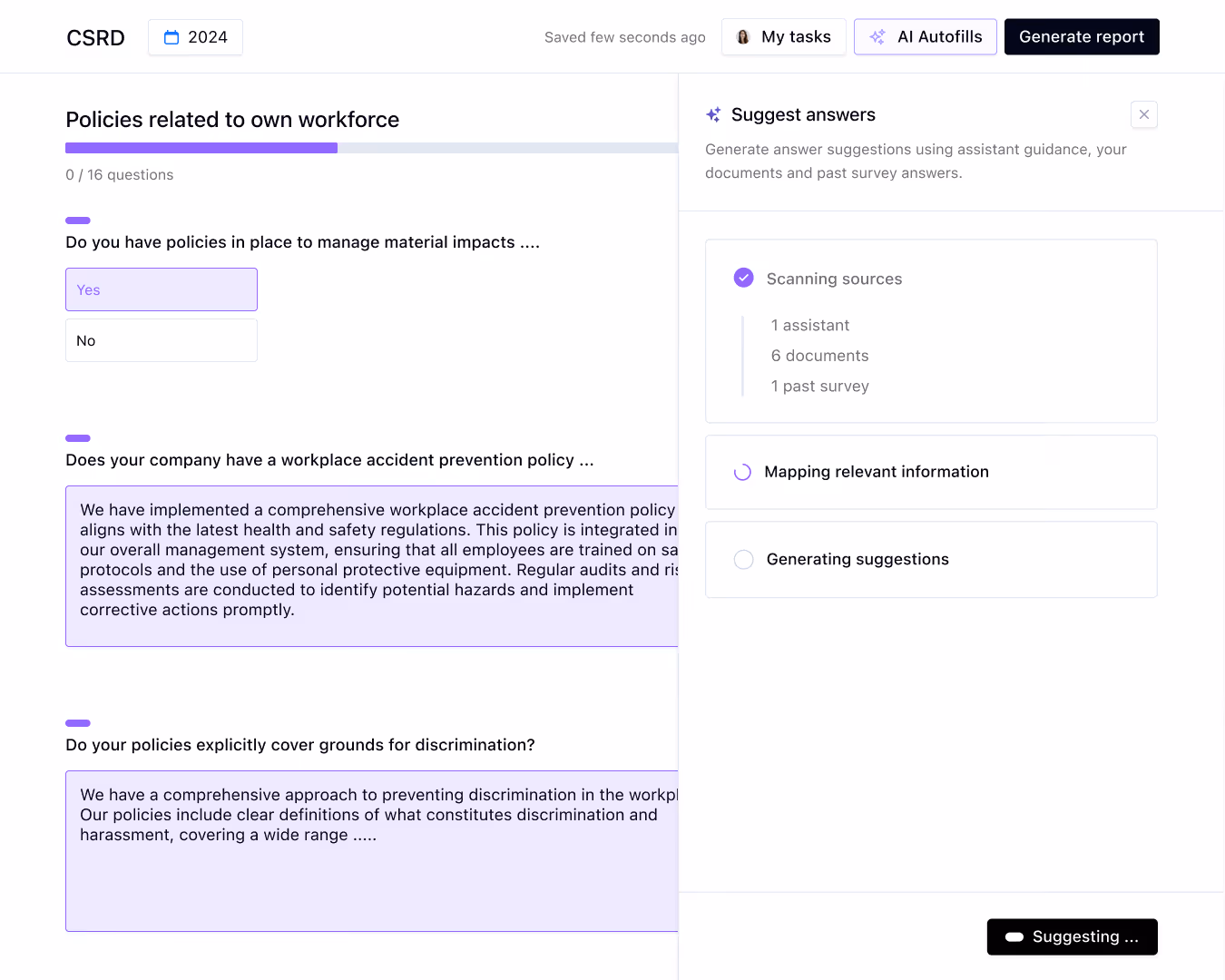Screen dimensions: 1225x980
Task: Open the 2024 year selector
Action: click(195, 37)
